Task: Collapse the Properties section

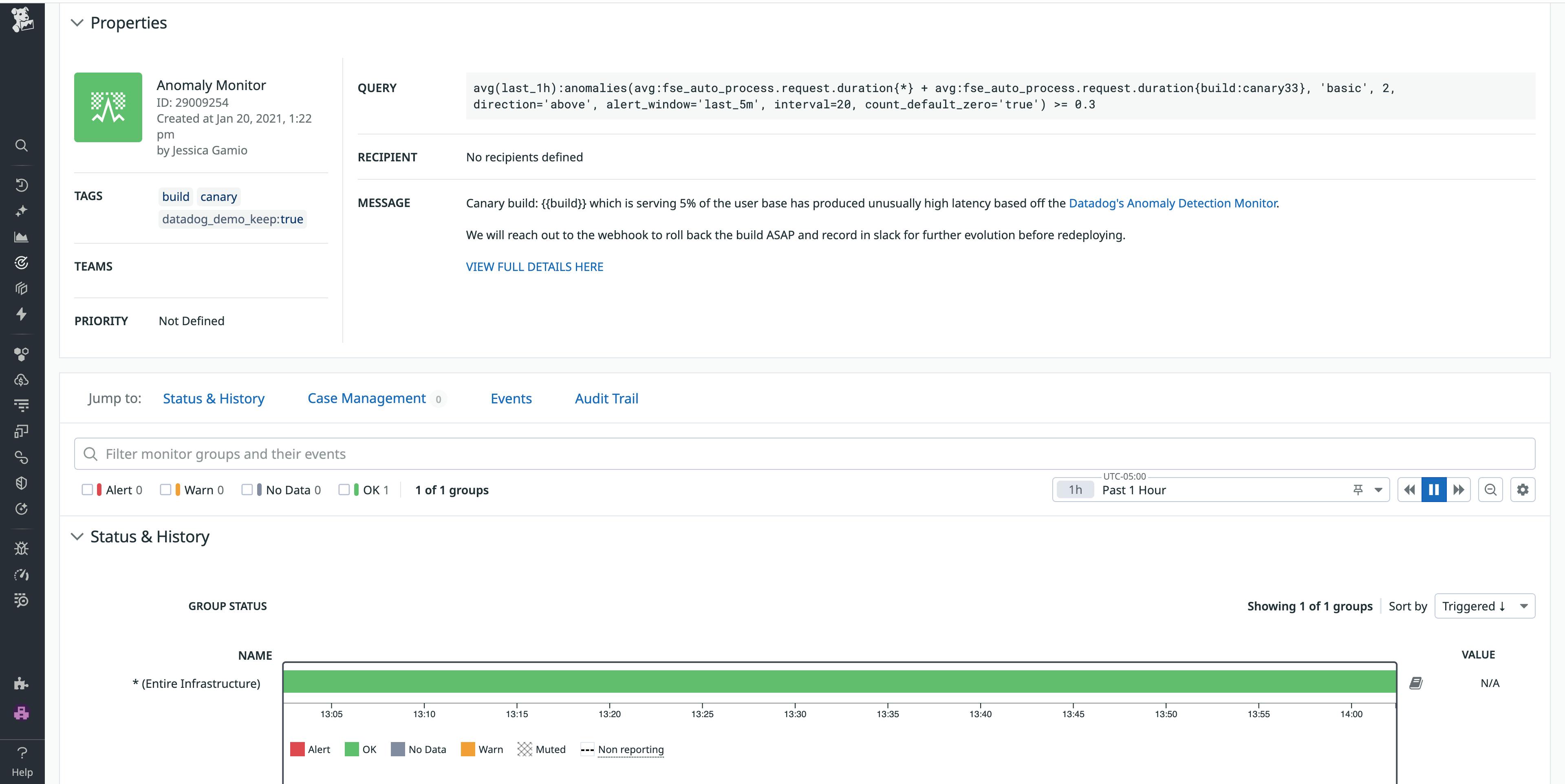Action: click(x=77, y=22)
